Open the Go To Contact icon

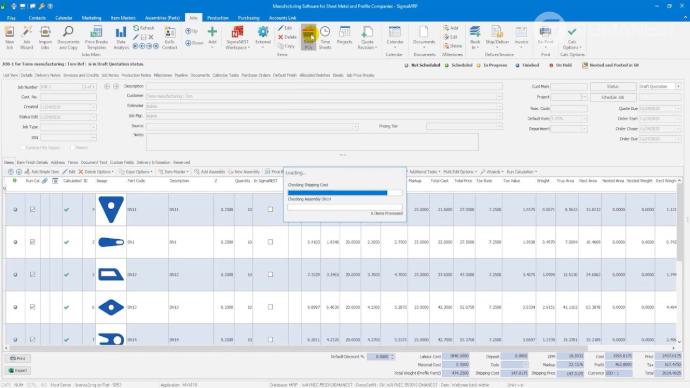click(169, 37)
